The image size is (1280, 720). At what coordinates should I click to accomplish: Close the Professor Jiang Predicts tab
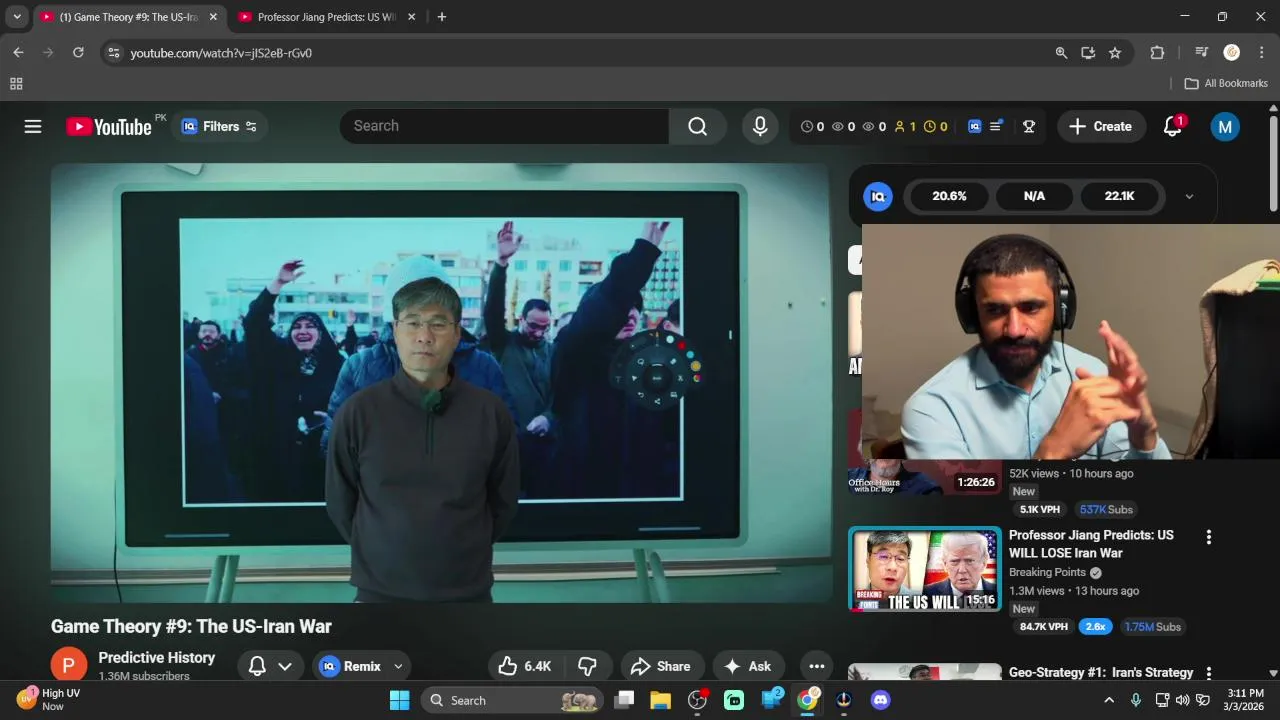[409, 17]
